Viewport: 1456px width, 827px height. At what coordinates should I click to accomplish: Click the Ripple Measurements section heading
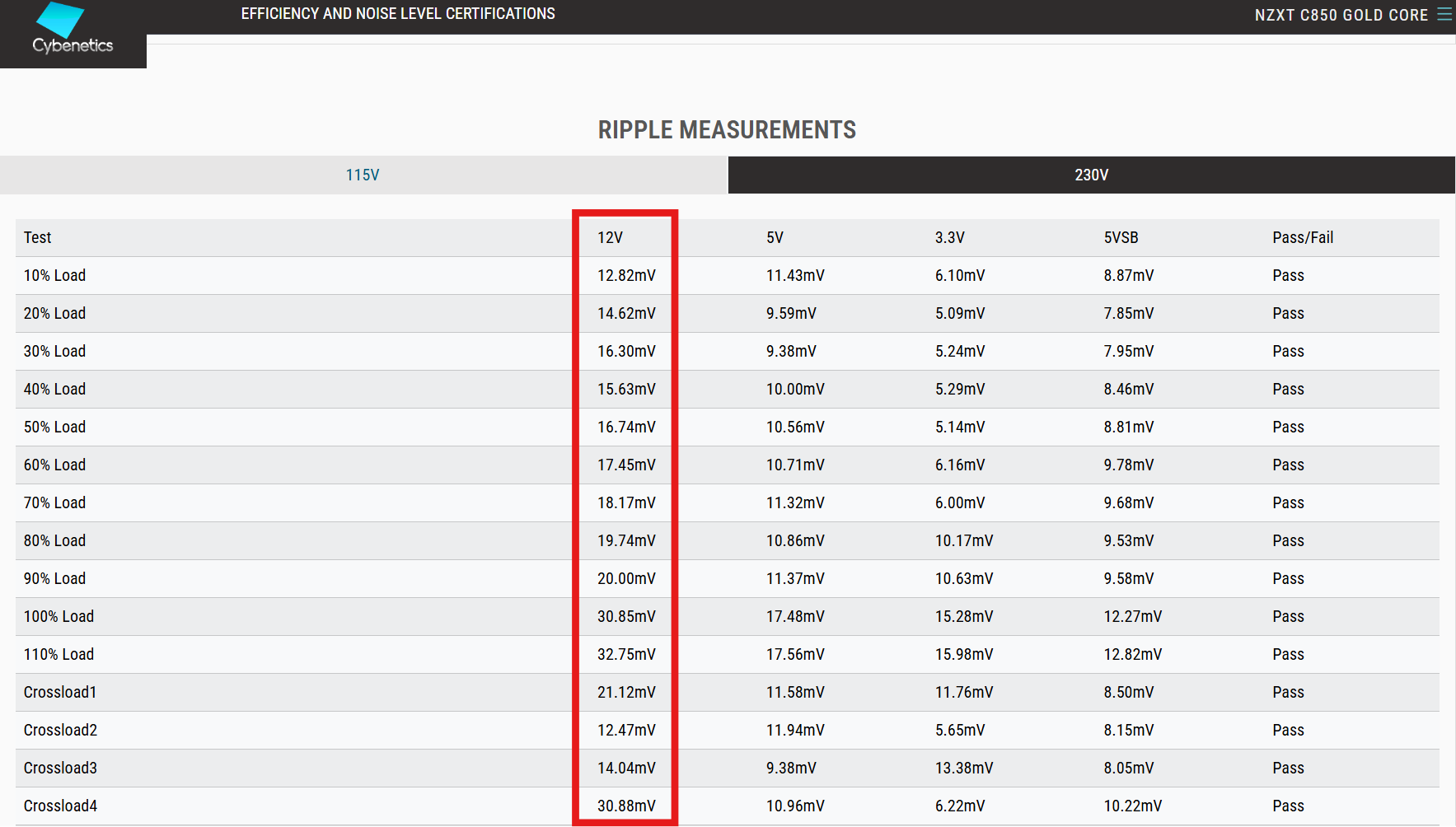[x=727, y=130]
